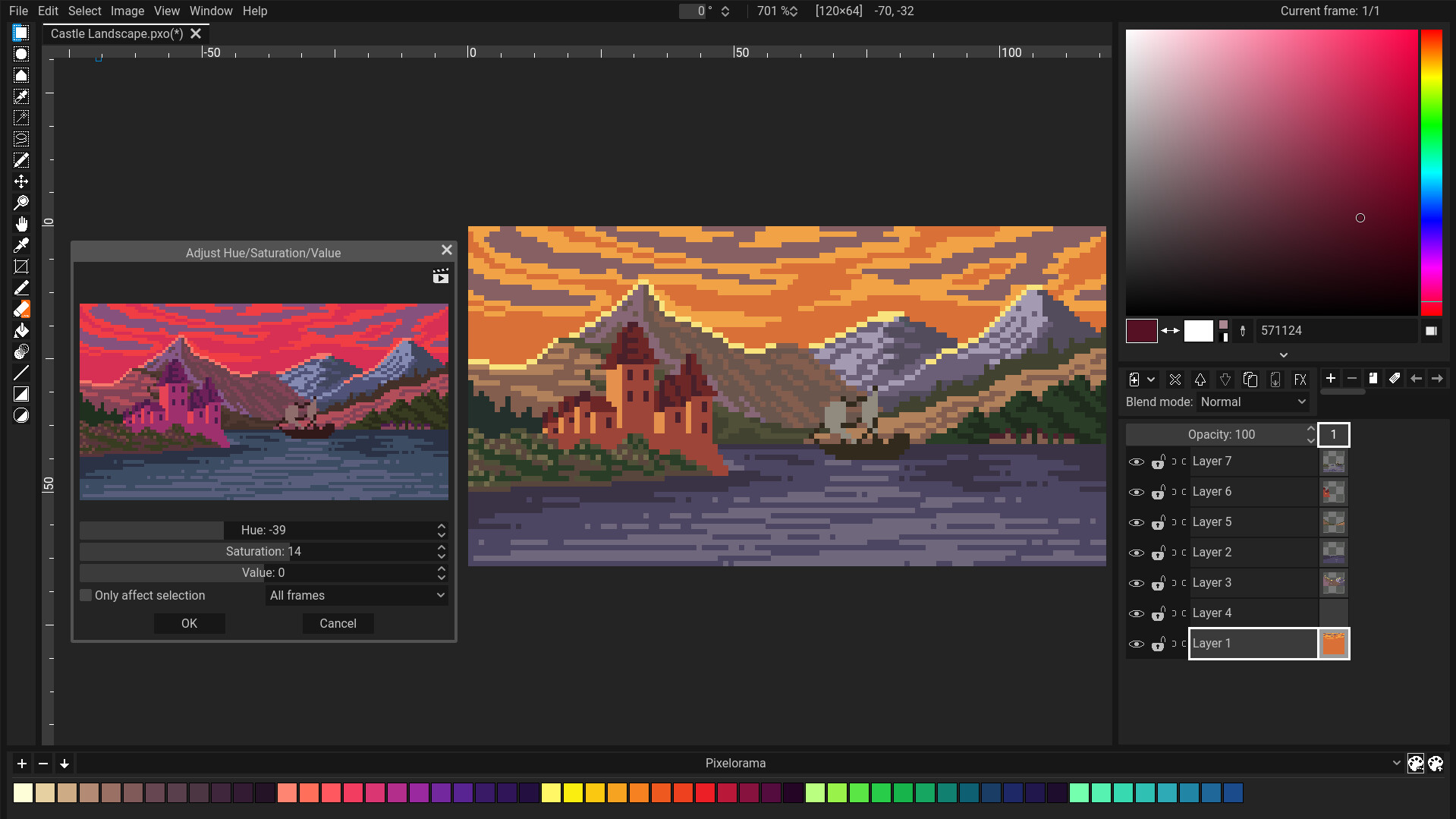1456x819 pixels.
Task: Enable the Only affect selection checkbox
Action: pos(85,595)
